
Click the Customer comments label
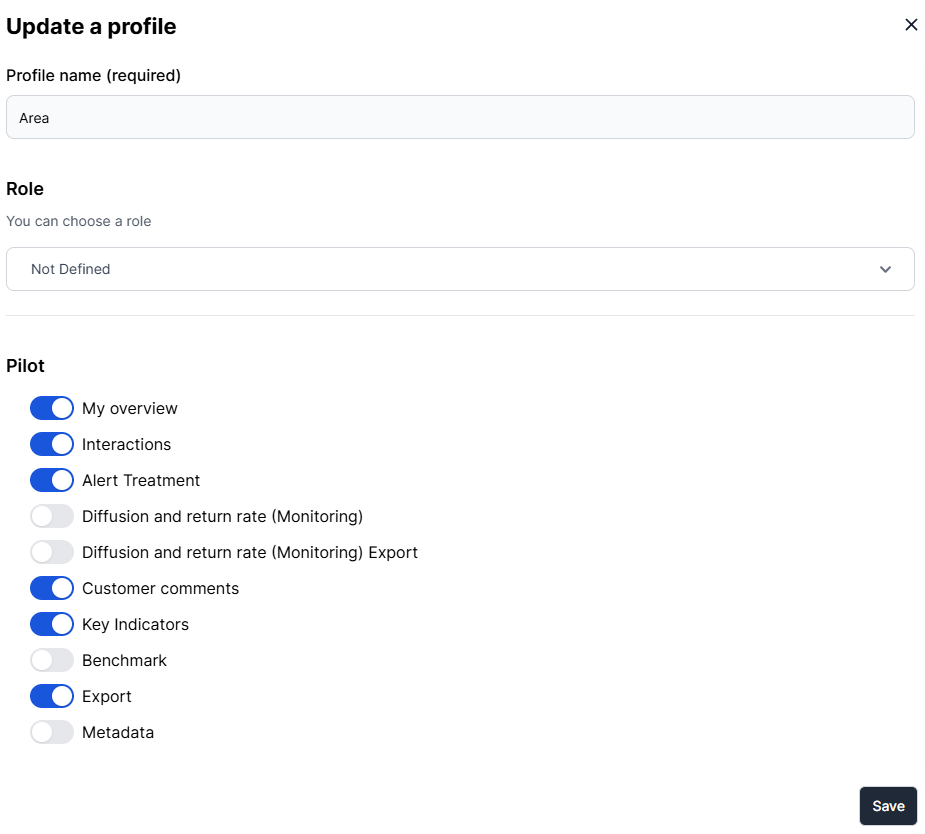160,588
